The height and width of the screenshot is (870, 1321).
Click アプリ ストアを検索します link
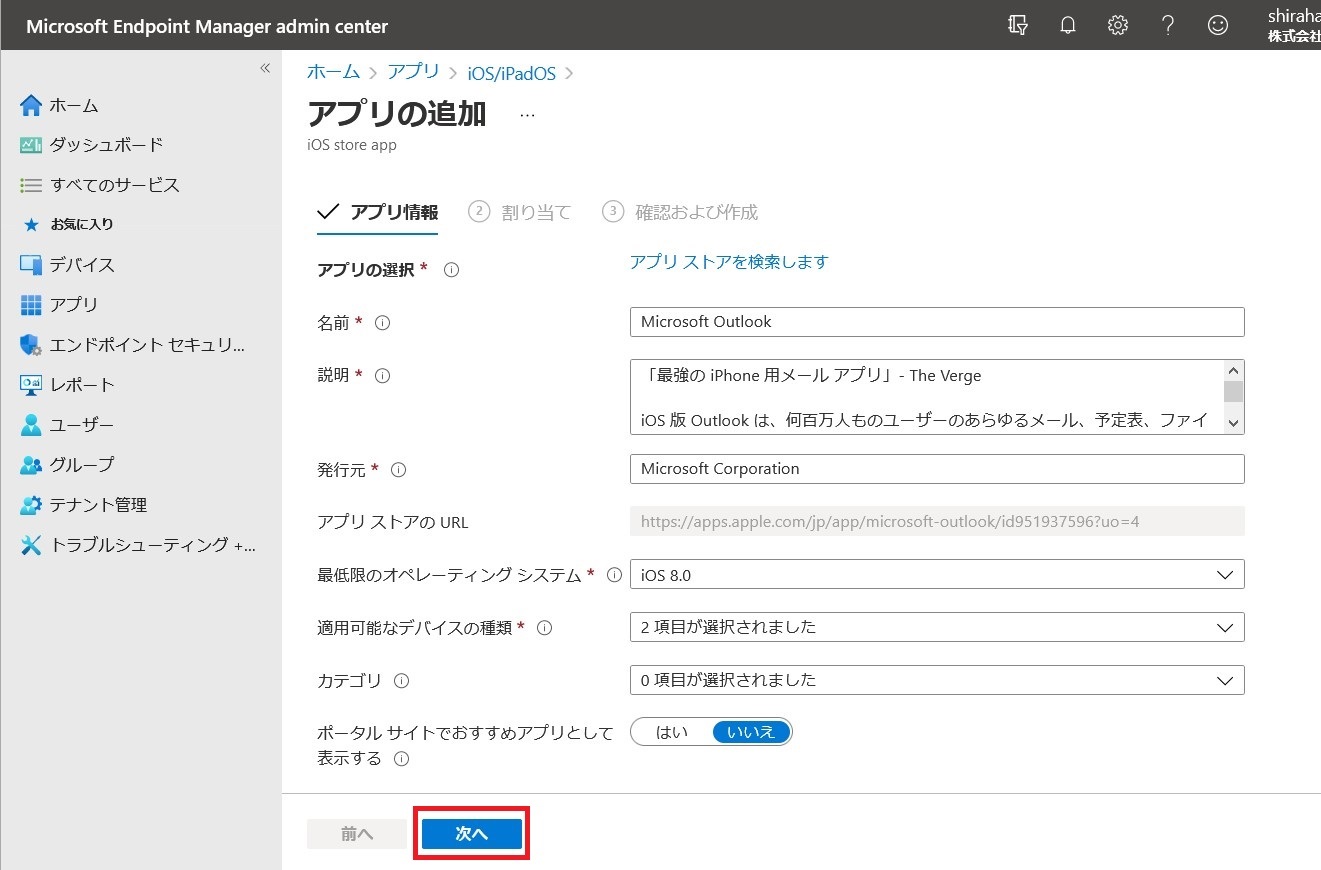tap(729, 262)
